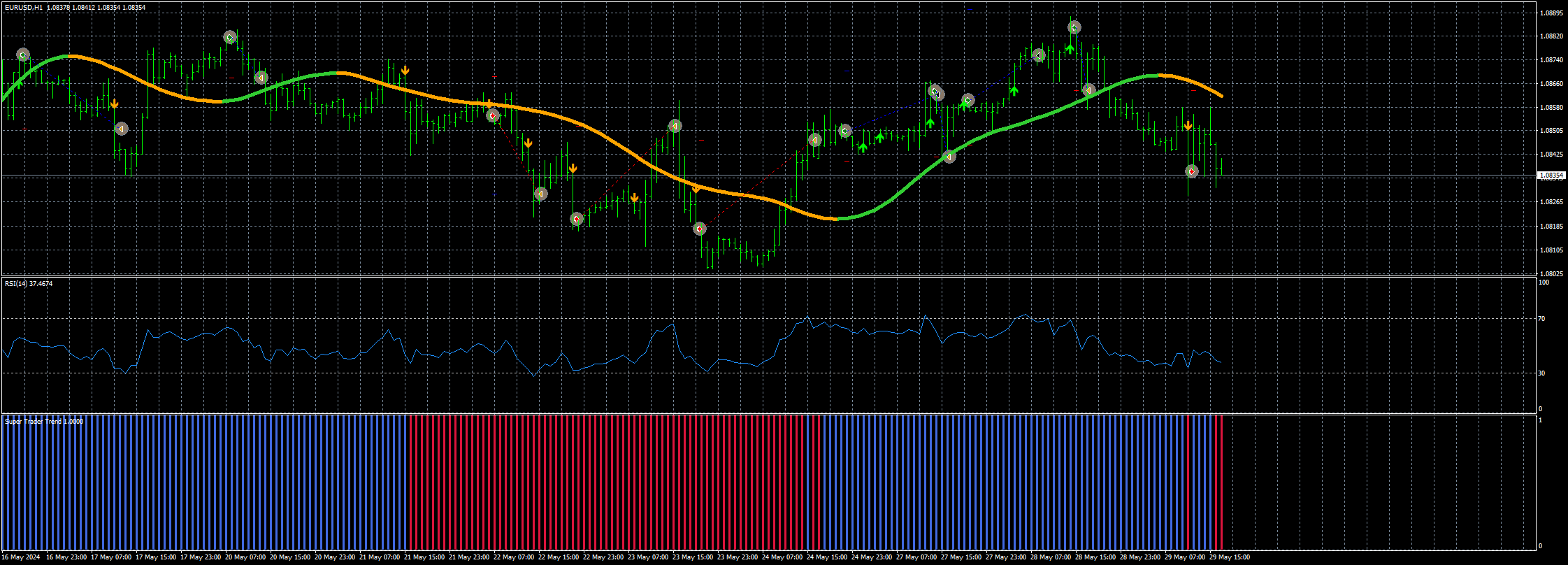Image resolution: width=1568 pixels, height=565 pixels.
Task: Click the leftmost trade marker on 16 May
Action: pyautogui.click(x=23, y=55)
